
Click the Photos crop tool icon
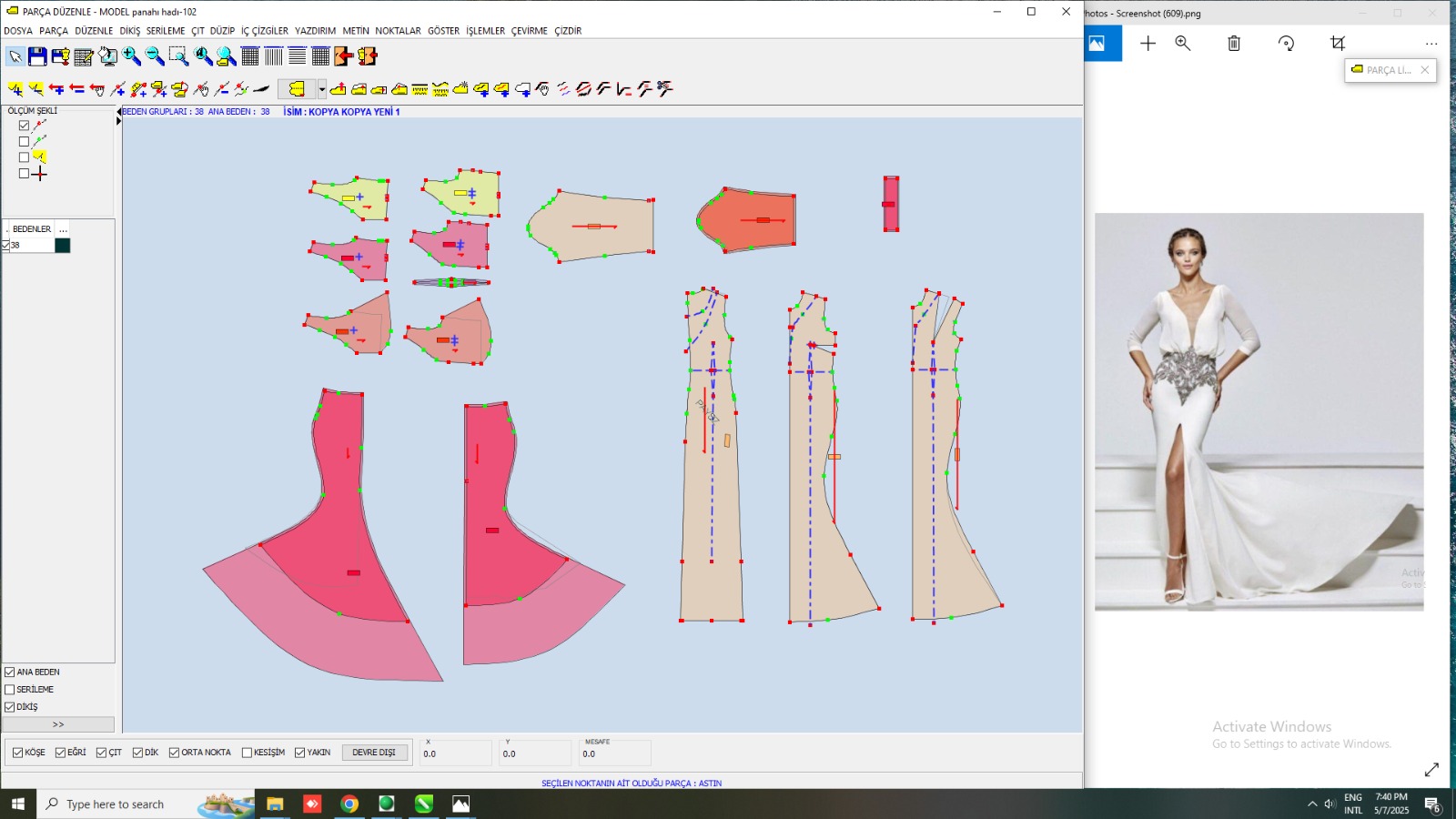pyautogui.click(x=1337, y=43)
